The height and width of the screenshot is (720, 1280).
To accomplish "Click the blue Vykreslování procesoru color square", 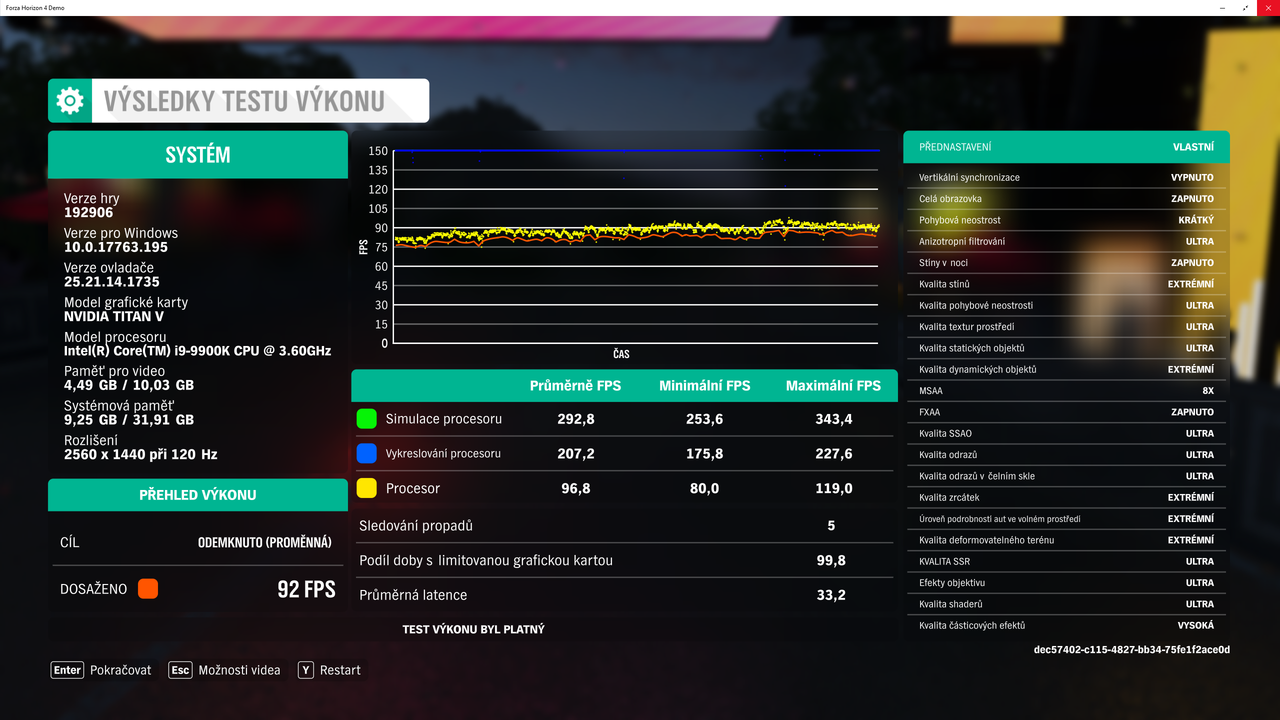I will click(367, 454).
